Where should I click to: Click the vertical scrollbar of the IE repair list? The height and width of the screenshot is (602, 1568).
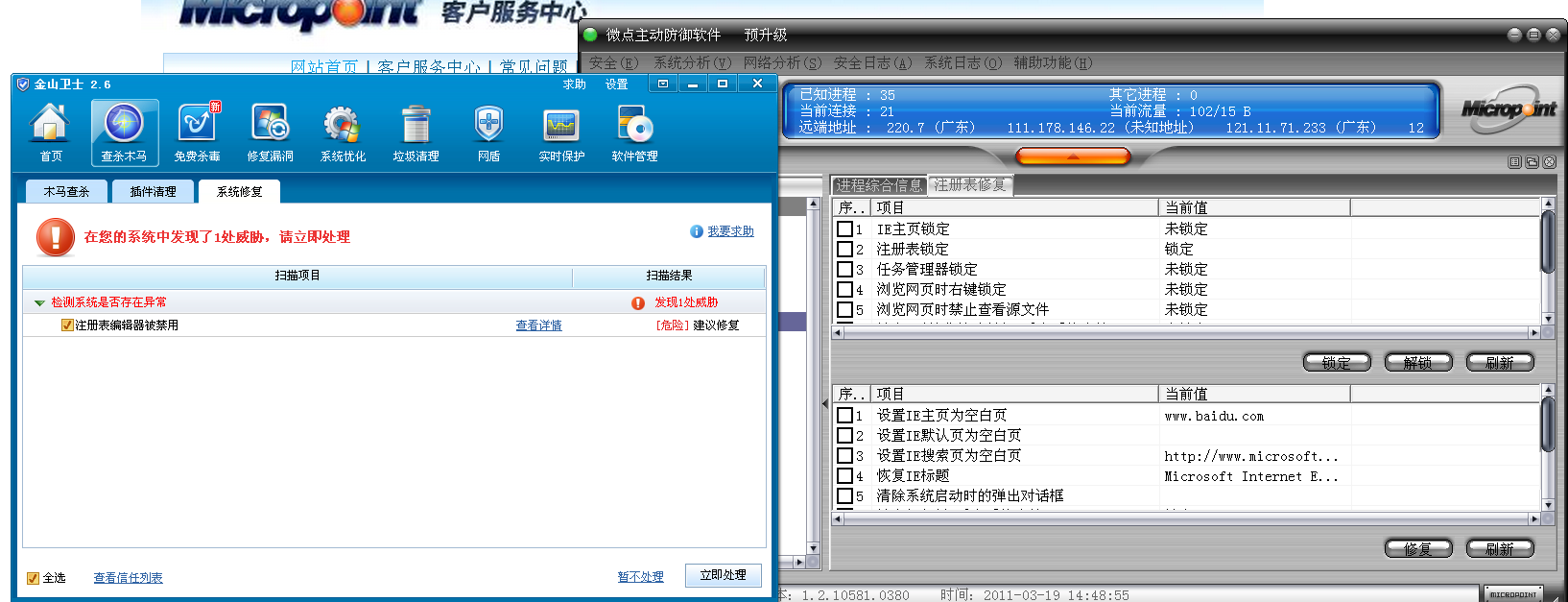(x=1548, y=447)
